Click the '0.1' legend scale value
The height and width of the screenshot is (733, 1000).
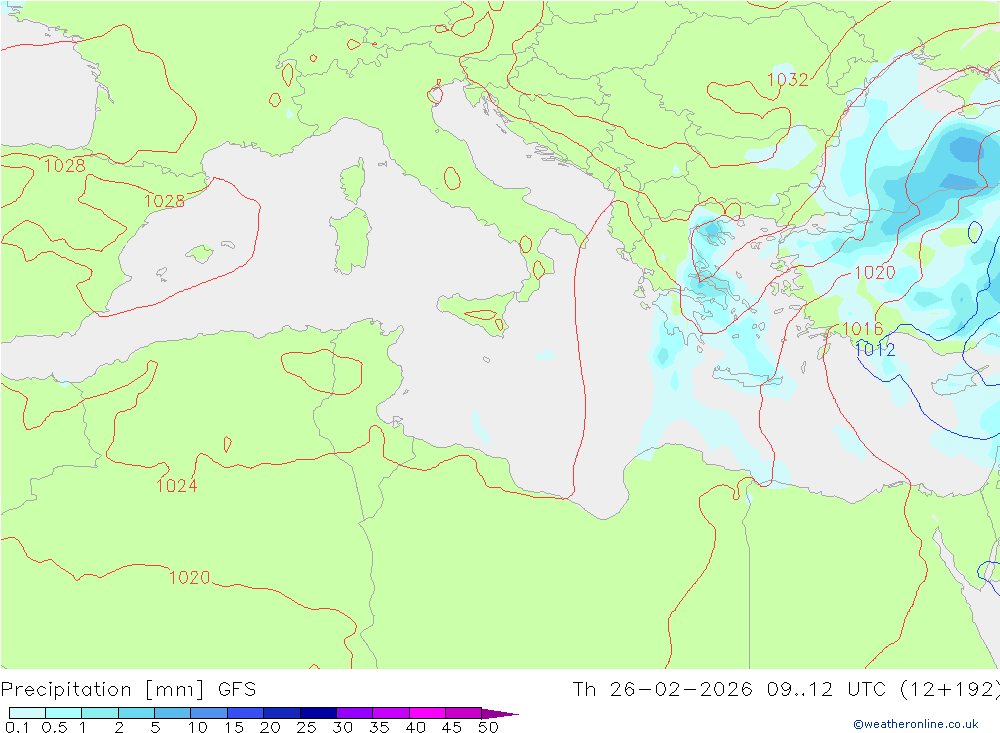tap(17, 727)
